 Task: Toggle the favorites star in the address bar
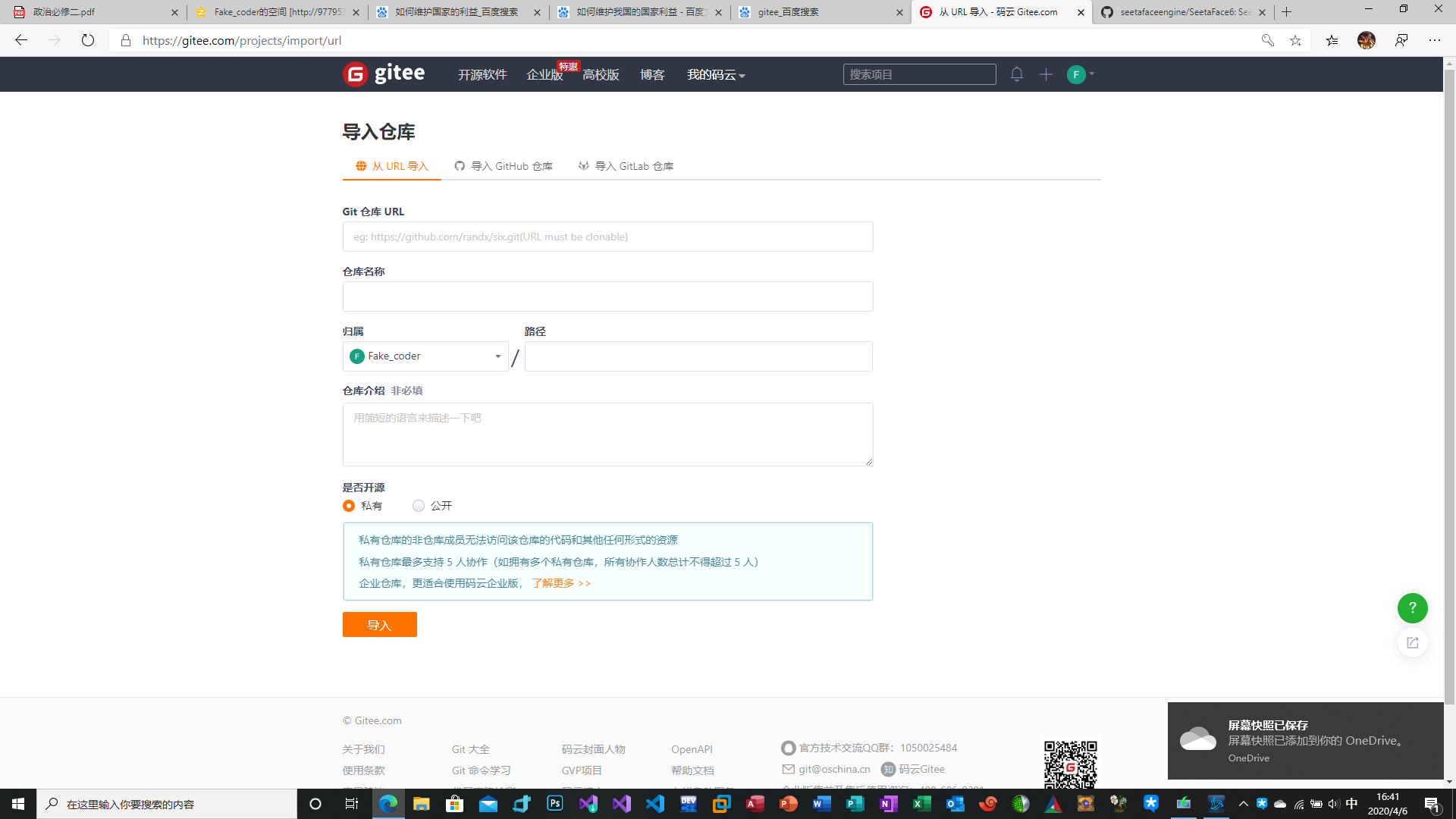[x=1295, y=40]
